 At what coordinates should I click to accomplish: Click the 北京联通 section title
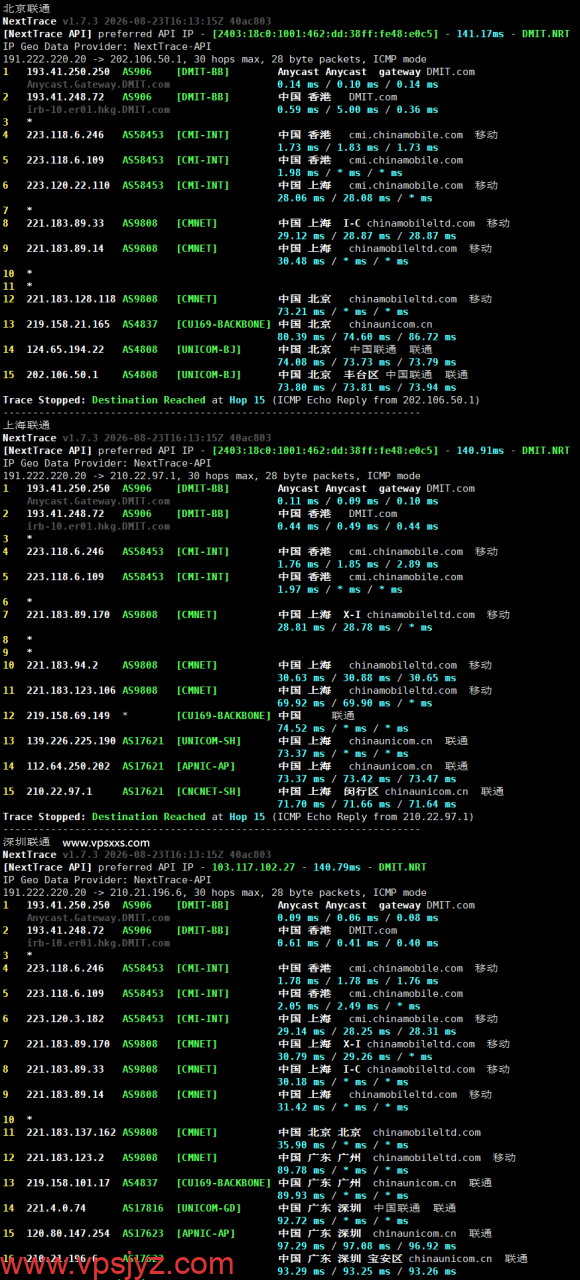(26, 8)
